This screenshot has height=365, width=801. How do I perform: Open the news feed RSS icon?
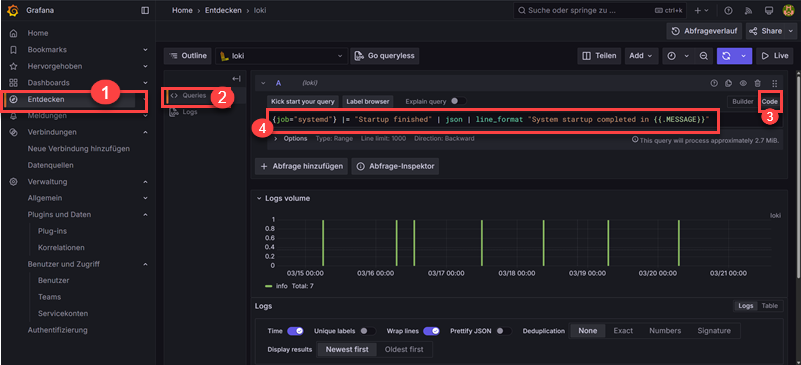(x=749, y=10)
